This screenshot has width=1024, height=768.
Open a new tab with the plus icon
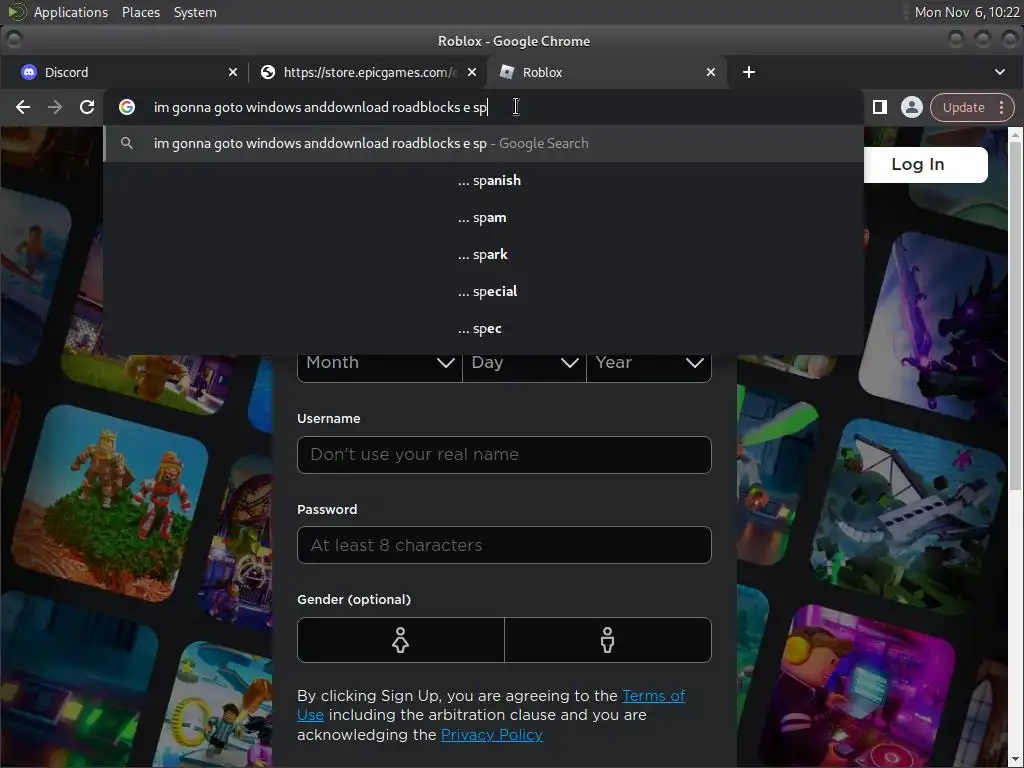point(749,72)
